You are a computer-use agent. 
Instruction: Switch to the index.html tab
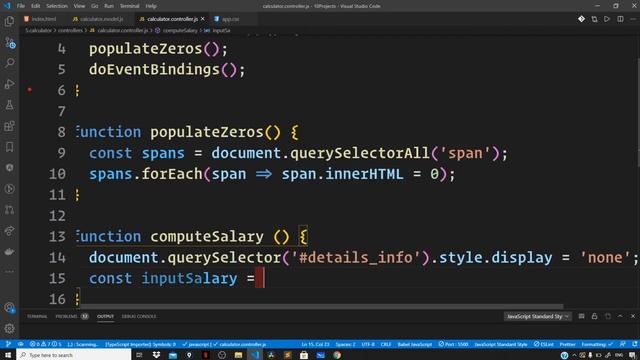pos(41,19)
